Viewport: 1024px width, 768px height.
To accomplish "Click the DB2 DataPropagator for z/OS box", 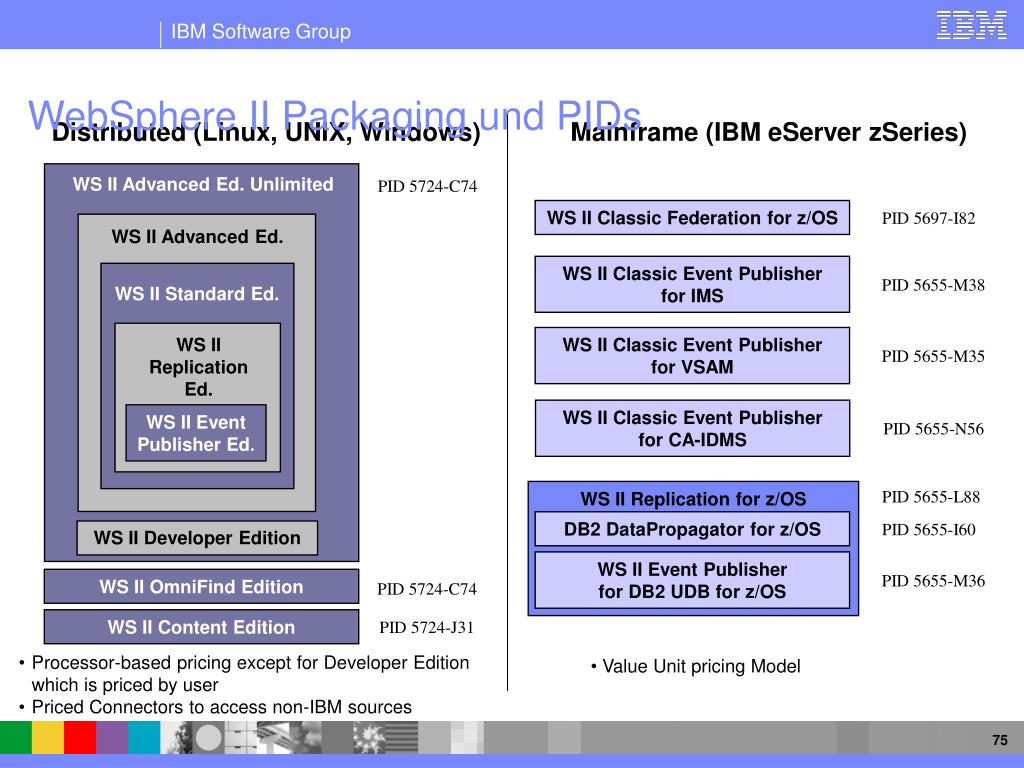I will 692,529.
